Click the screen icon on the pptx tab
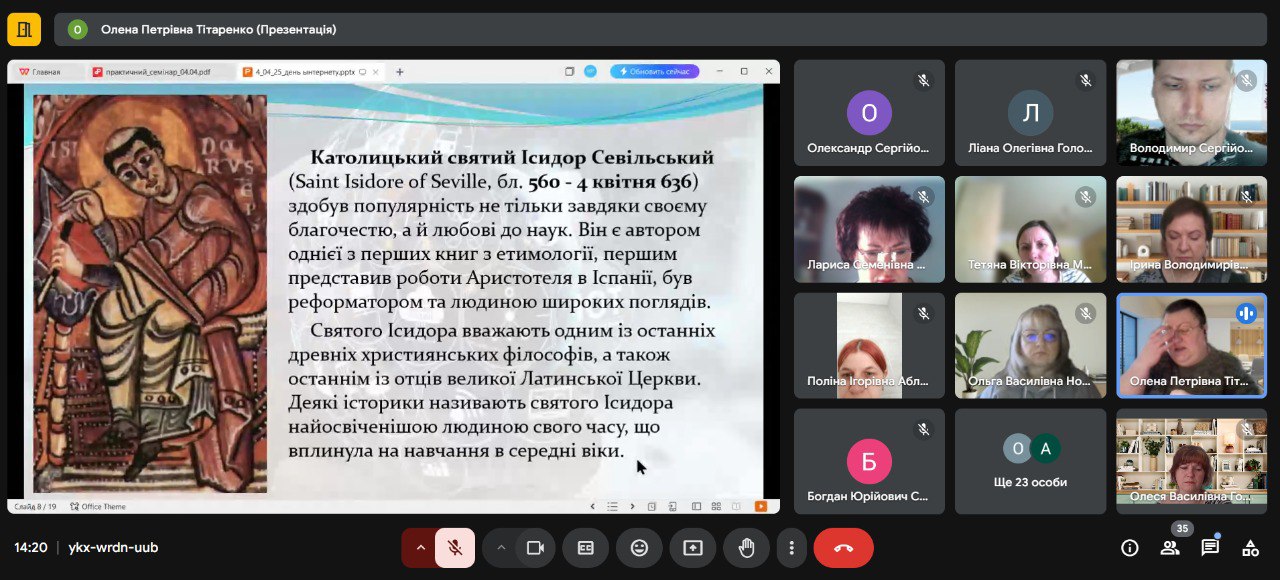This screenshot has width=1280, height=580. (363, 72)
